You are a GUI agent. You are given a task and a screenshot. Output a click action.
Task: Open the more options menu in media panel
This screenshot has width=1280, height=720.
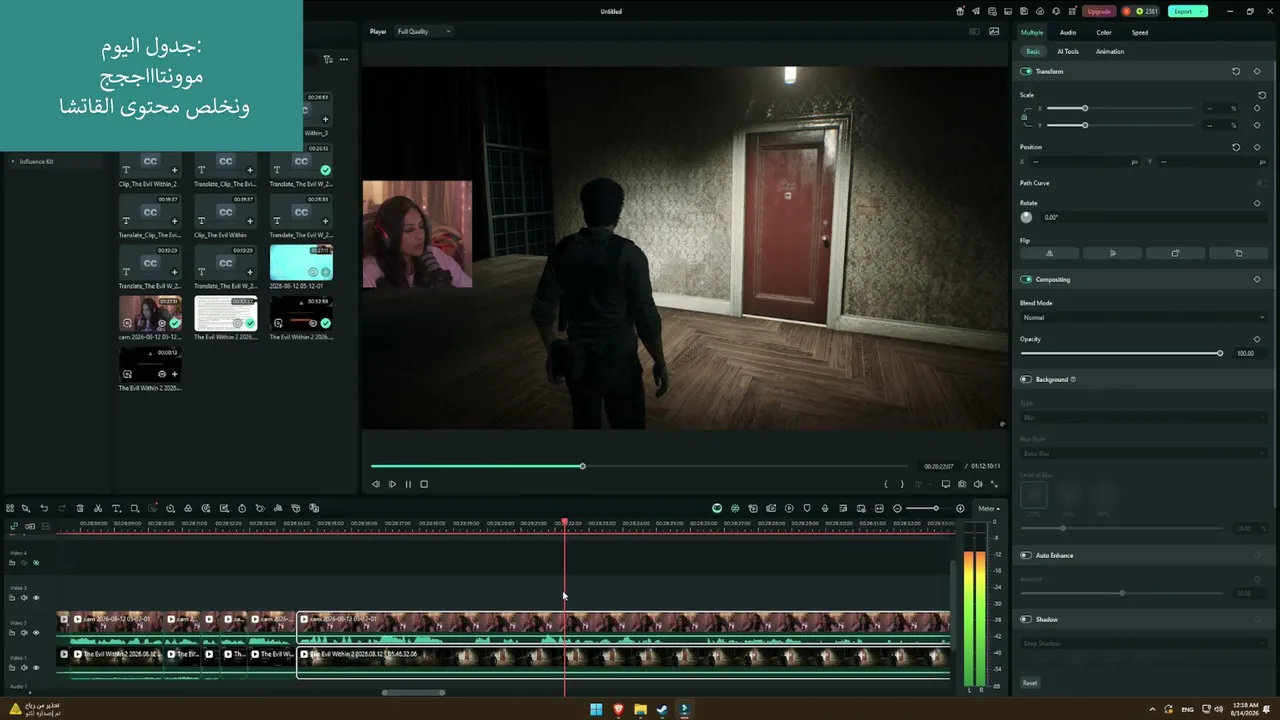point(344,59)
